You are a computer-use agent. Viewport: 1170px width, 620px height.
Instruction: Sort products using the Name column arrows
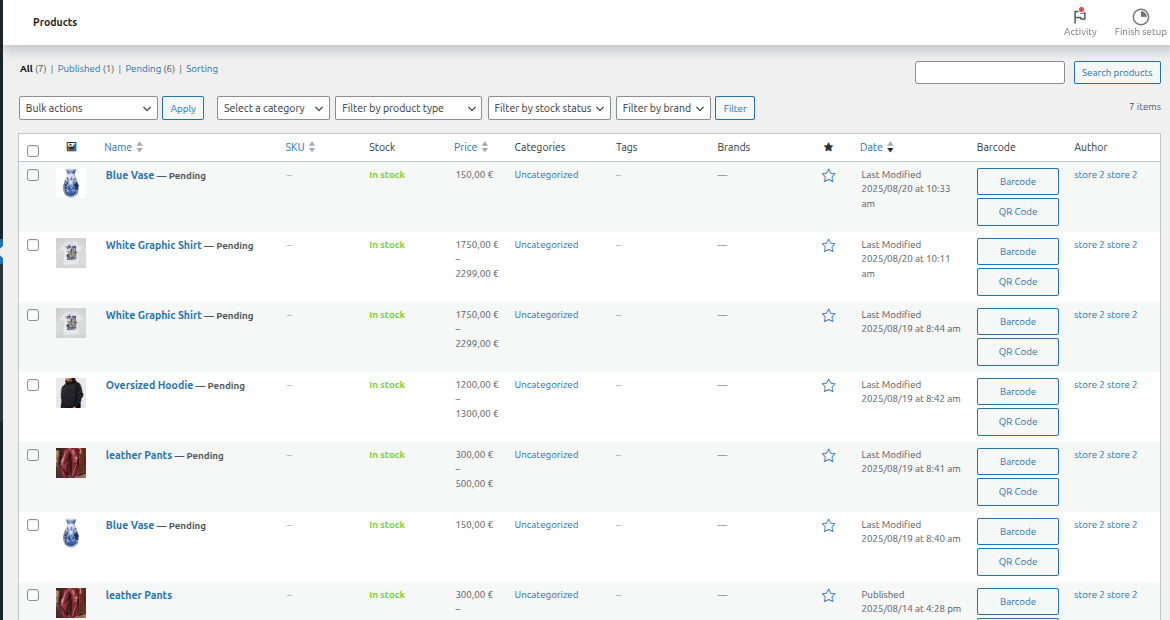coord(142,146)
